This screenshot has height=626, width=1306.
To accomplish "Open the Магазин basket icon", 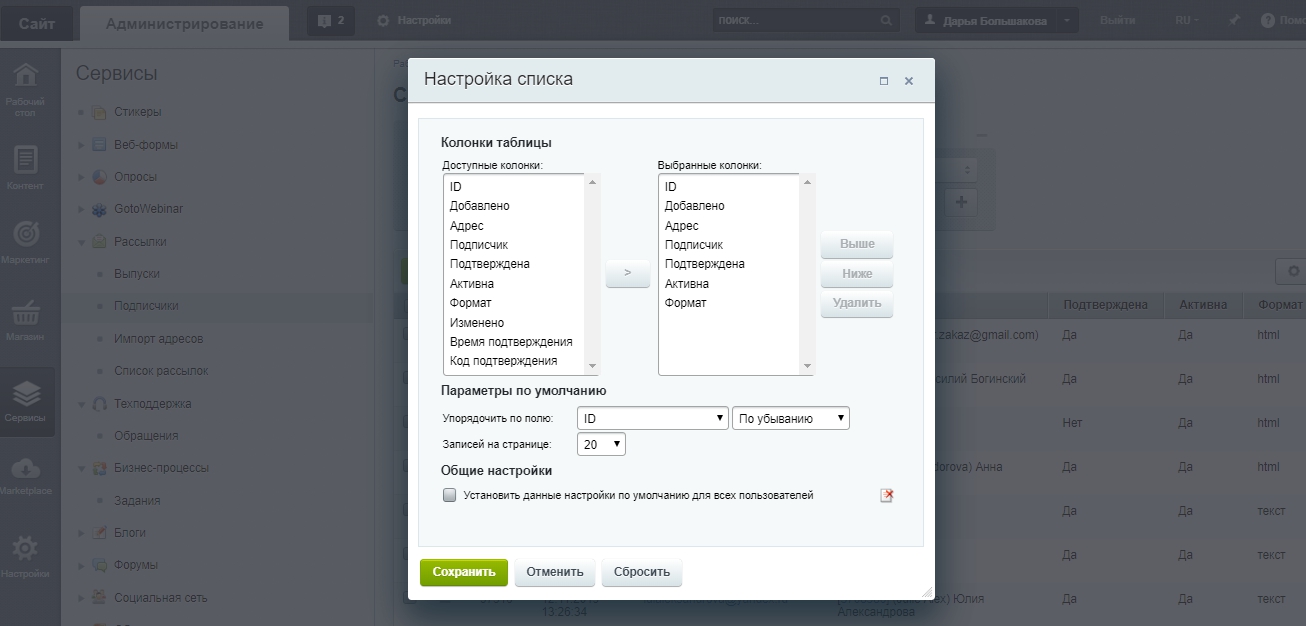I will [x=25, y=319].
